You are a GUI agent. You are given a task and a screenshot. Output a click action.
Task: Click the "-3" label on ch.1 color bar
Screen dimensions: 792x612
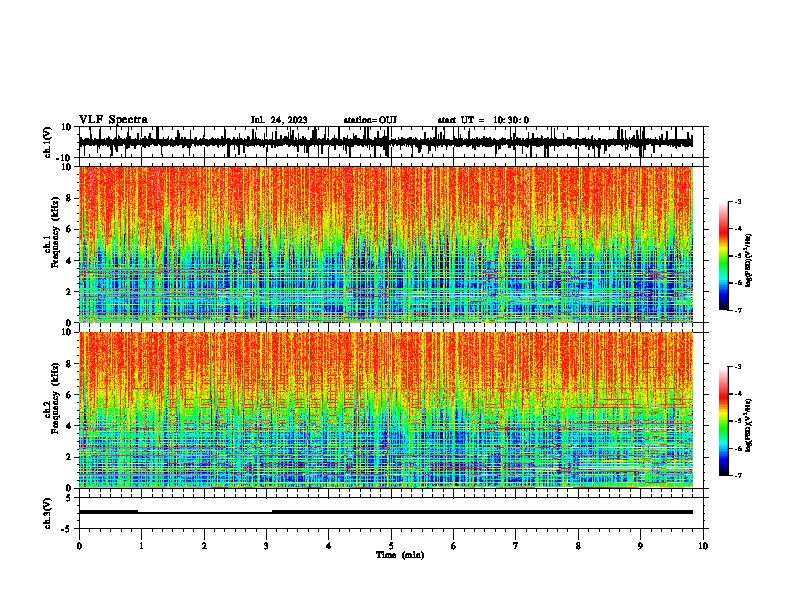tap(737, 201)
